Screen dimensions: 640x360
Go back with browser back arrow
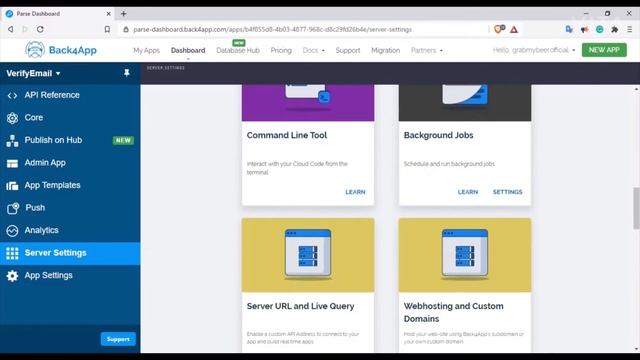pyautogui.click(x=11, y=29)
